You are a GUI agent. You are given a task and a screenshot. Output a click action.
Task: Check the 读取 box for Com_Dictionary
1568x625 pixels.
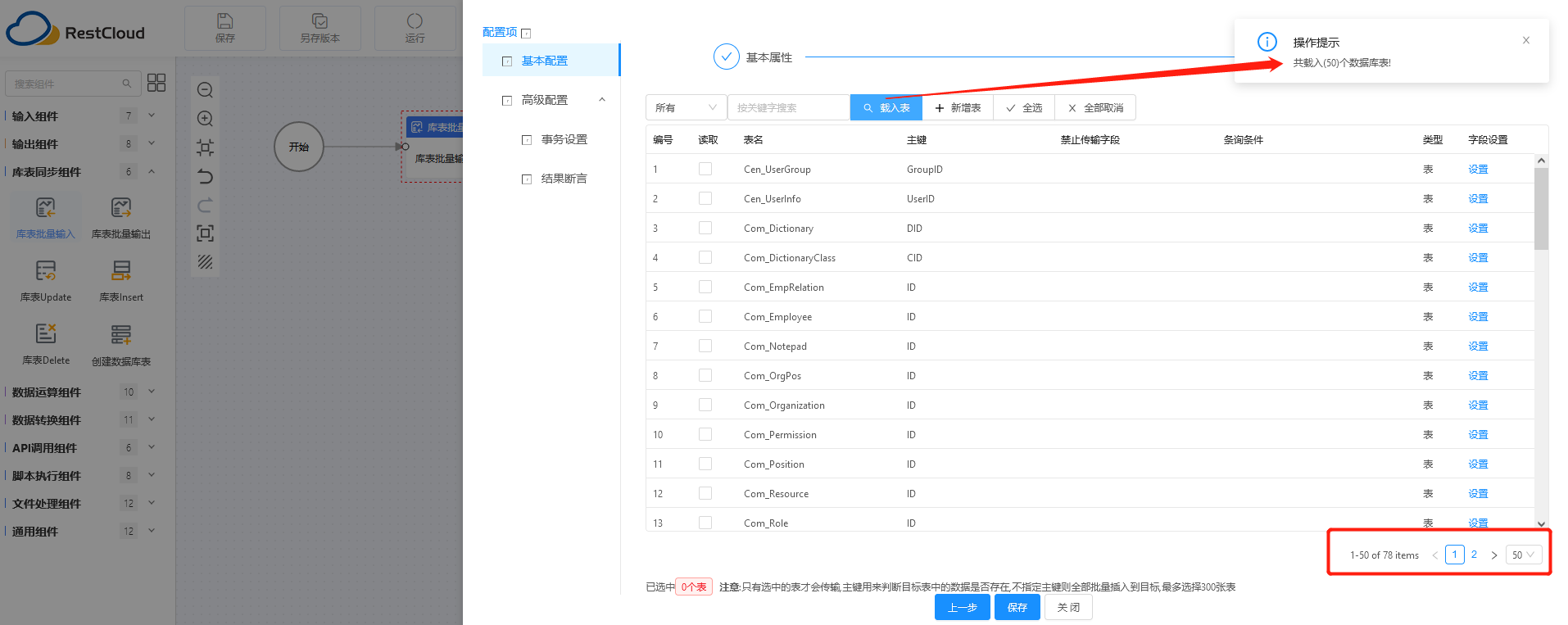click(705, 228)
